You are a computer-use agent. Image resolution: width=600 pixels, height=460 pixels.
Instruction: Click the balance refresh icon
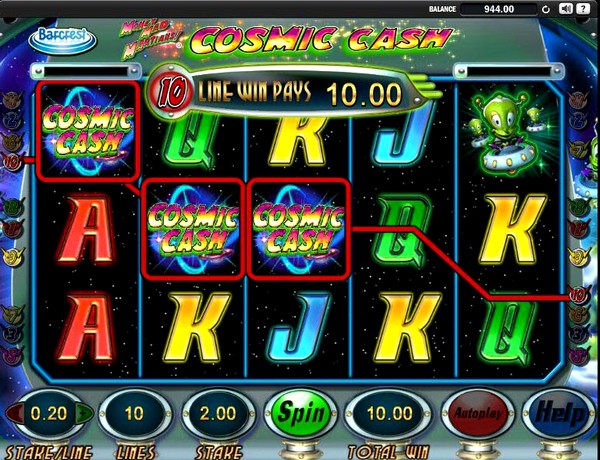(546, 9)
